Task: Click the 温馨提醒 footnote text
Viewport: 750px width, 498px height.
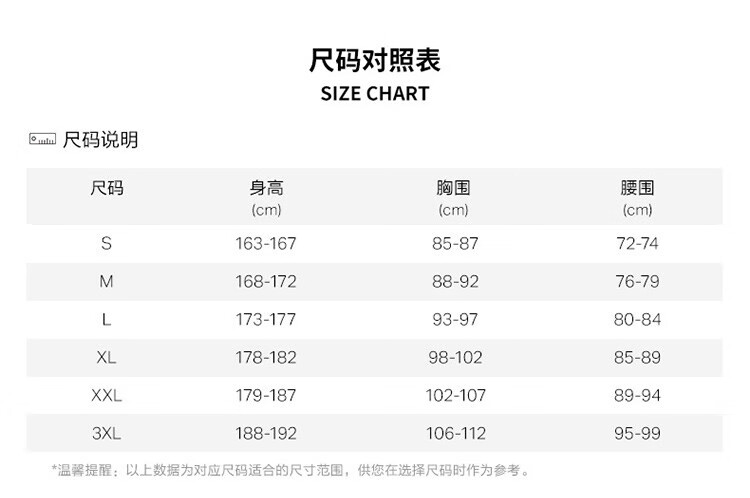Action: (291, 470)
